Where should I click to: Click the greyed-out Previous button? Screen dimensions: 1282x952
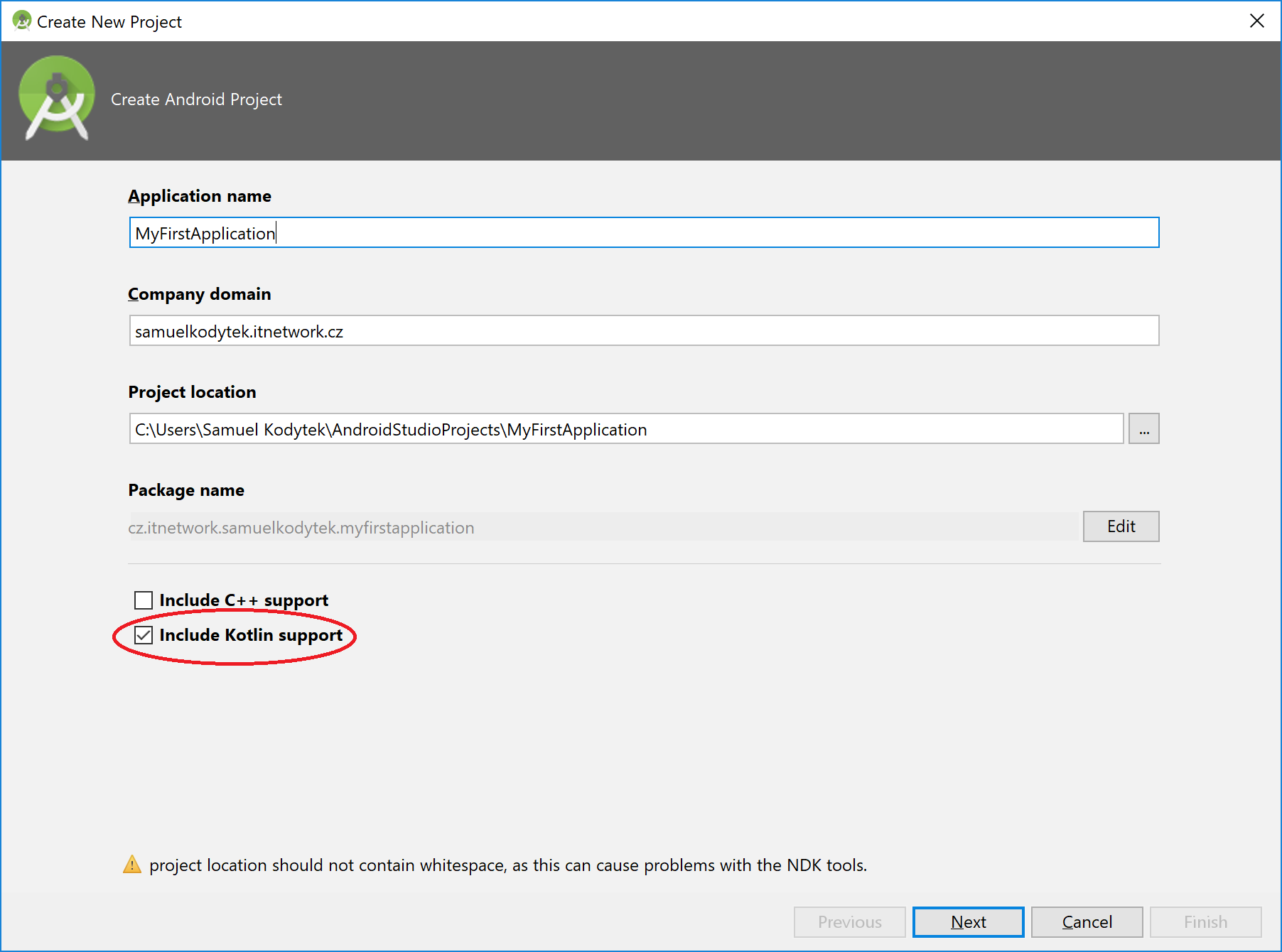(849, 921)
